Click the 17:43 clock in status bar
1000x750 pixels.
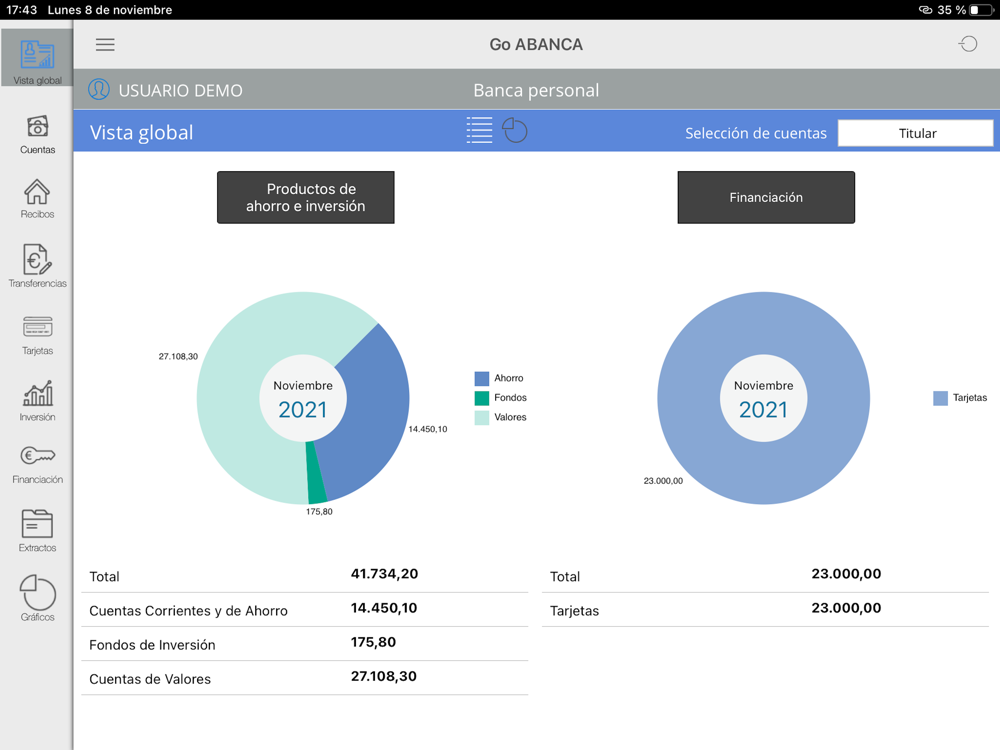(22, 10)
